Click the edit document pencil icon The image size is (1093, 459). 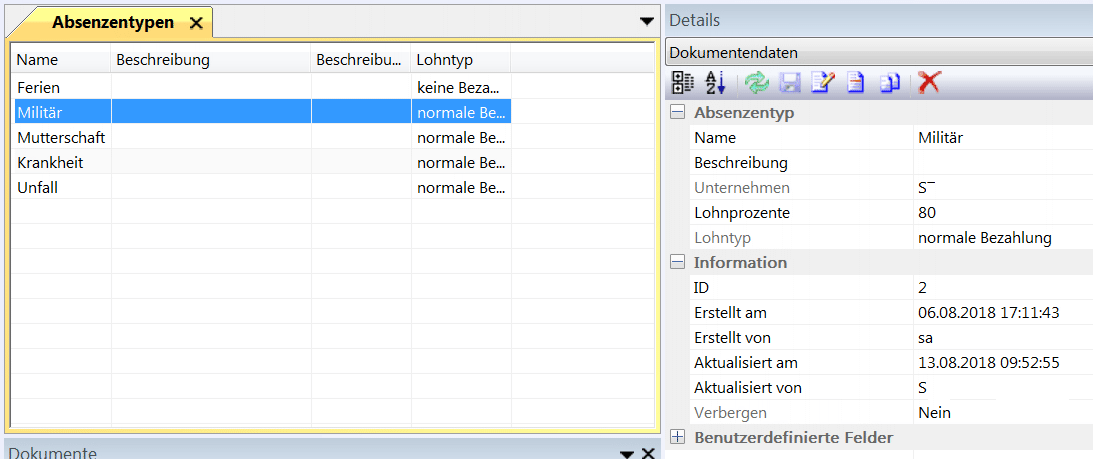[x=822, y=83]
